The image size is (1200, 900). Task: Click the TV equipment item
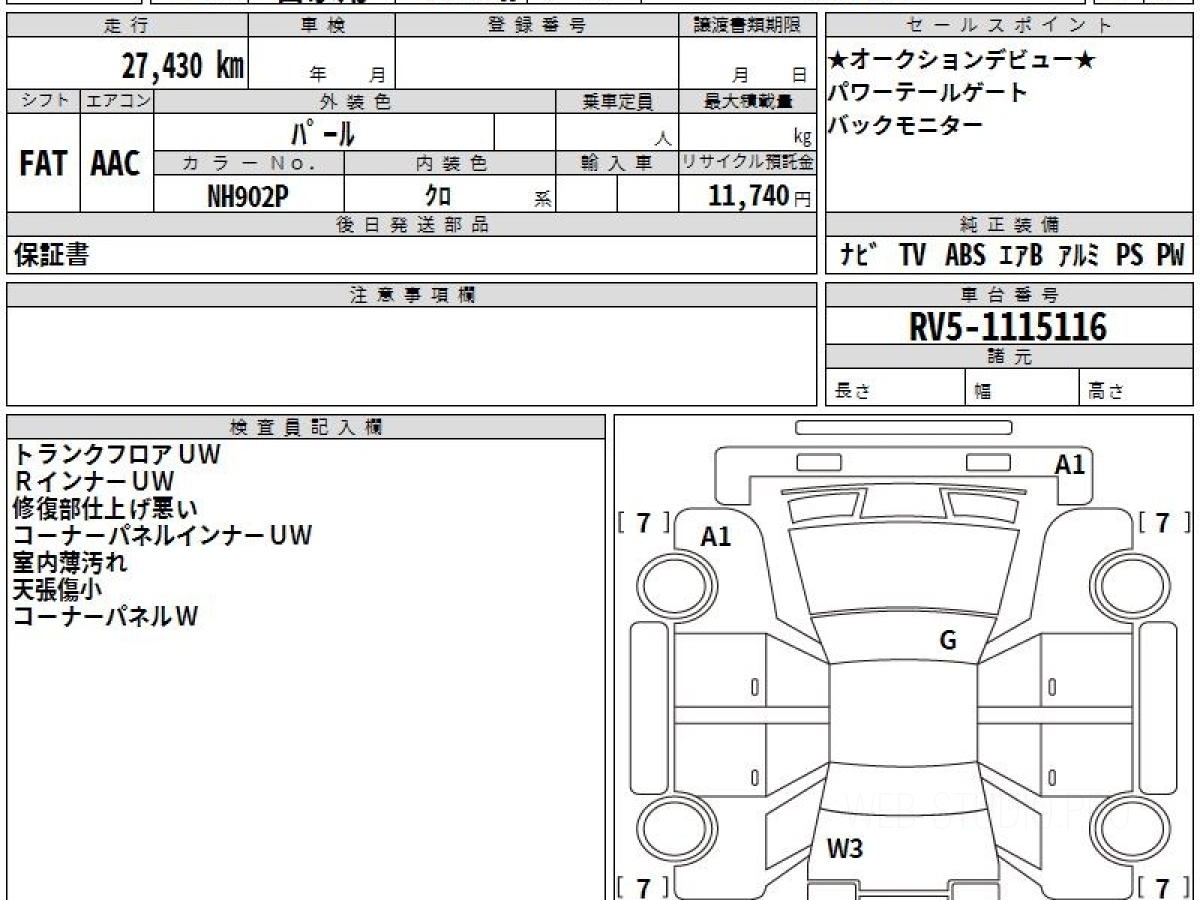[912, 256]
